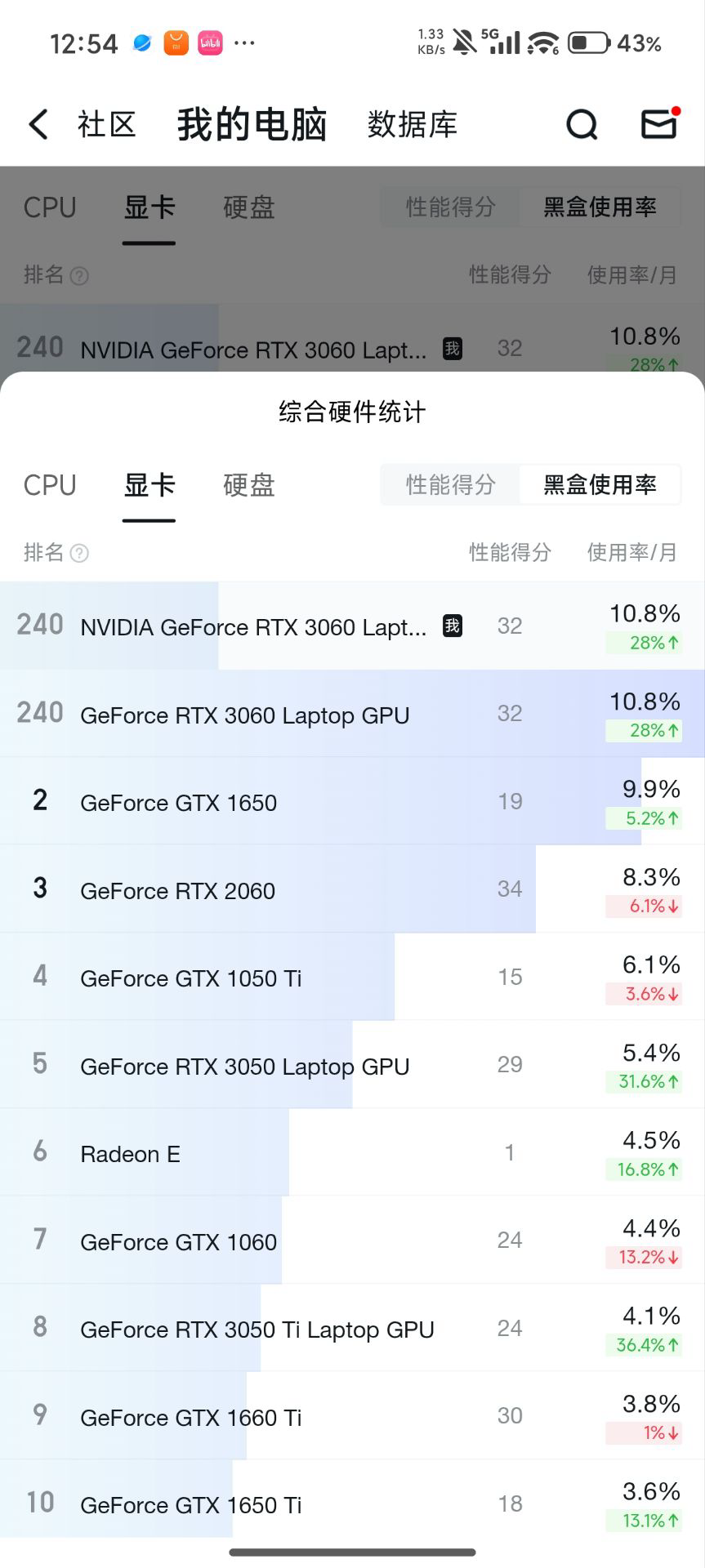Open the 硬盘 tab in sheet
The height and width of the screenshot is (1568, 705).
pos(248,485)
